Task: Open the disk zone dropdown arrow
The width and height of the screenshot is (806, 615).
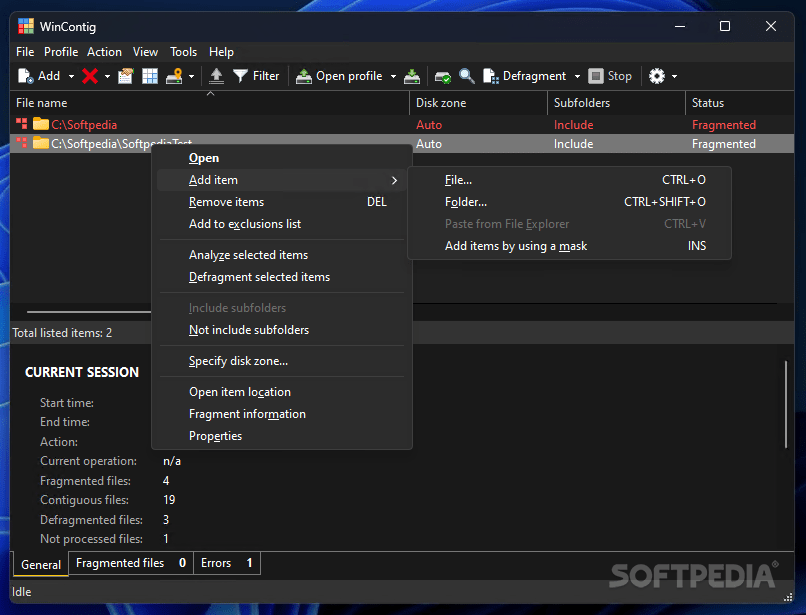Action: pos(191,76)
